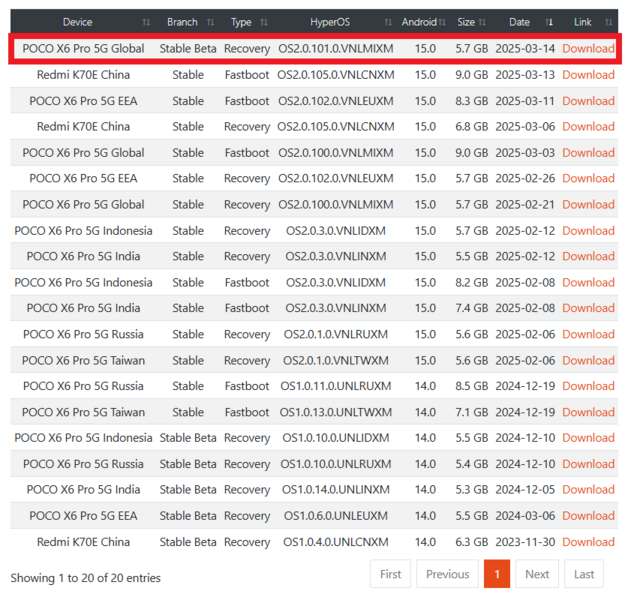The image size is (640, 594).
Task: Click the Device column header text
Action: pyautogui.click(x=78, y=22)
